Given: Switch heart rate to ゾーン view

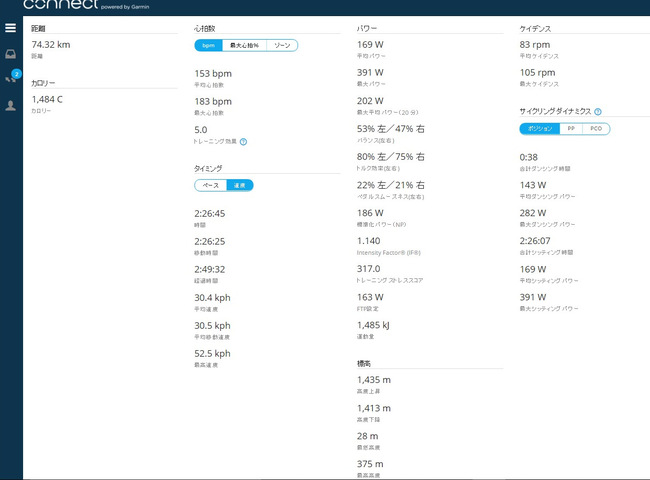Looking at the screenshot, I should pos(282,45).
